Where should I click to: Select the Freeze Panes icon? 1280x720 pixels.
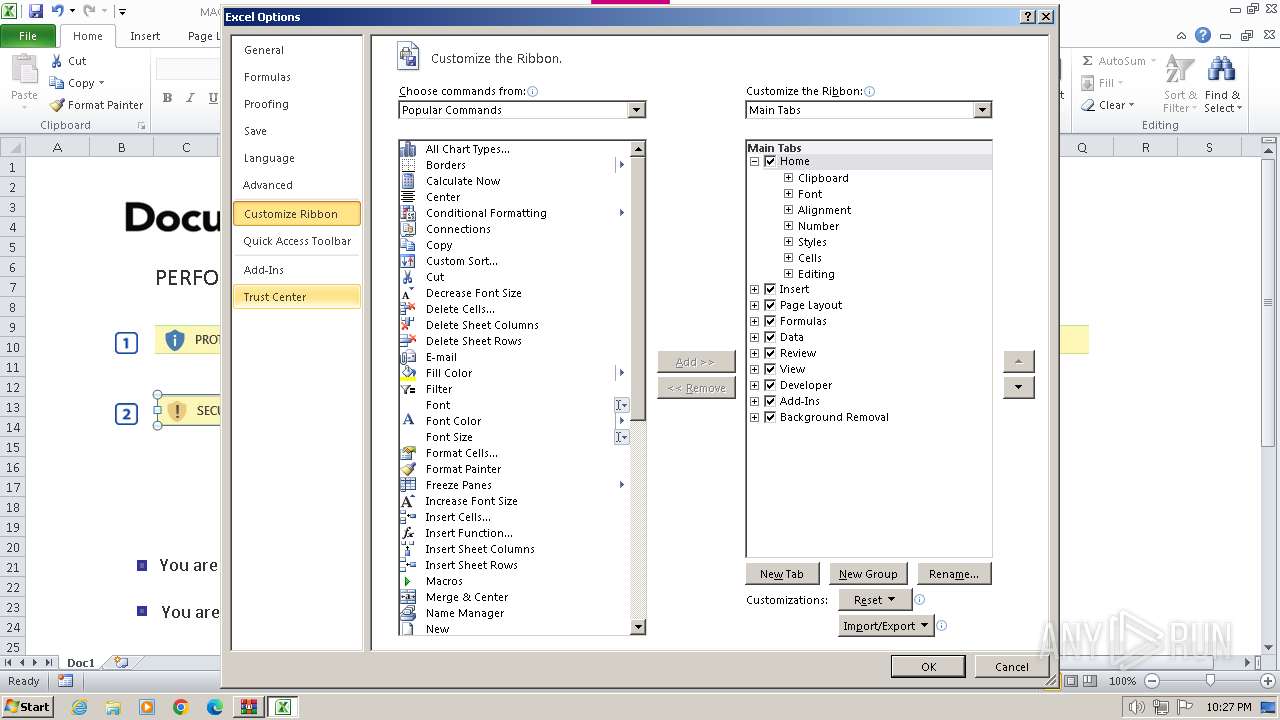[x=408, y=485]
